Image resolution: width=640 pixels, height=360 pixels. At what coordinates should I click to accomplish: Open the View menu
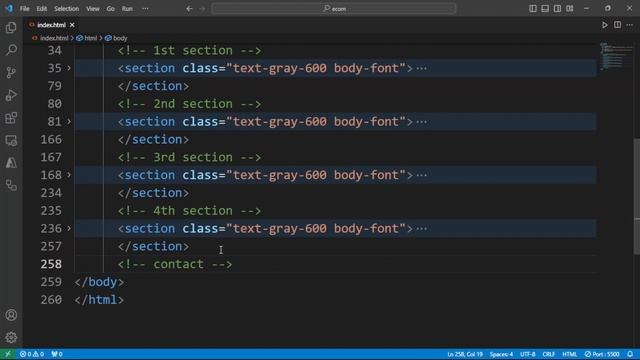pos(93,8)
